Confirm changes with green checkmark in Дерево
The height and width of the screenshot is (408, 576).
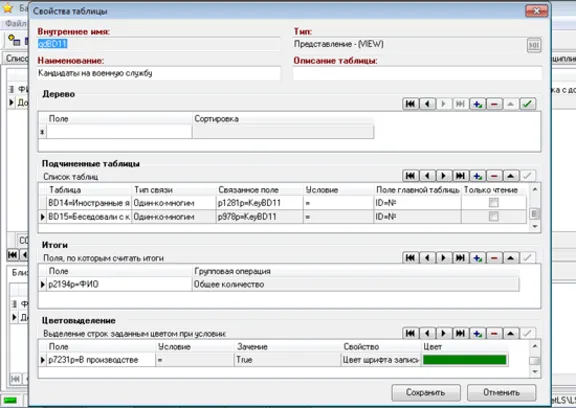(527, 104)
